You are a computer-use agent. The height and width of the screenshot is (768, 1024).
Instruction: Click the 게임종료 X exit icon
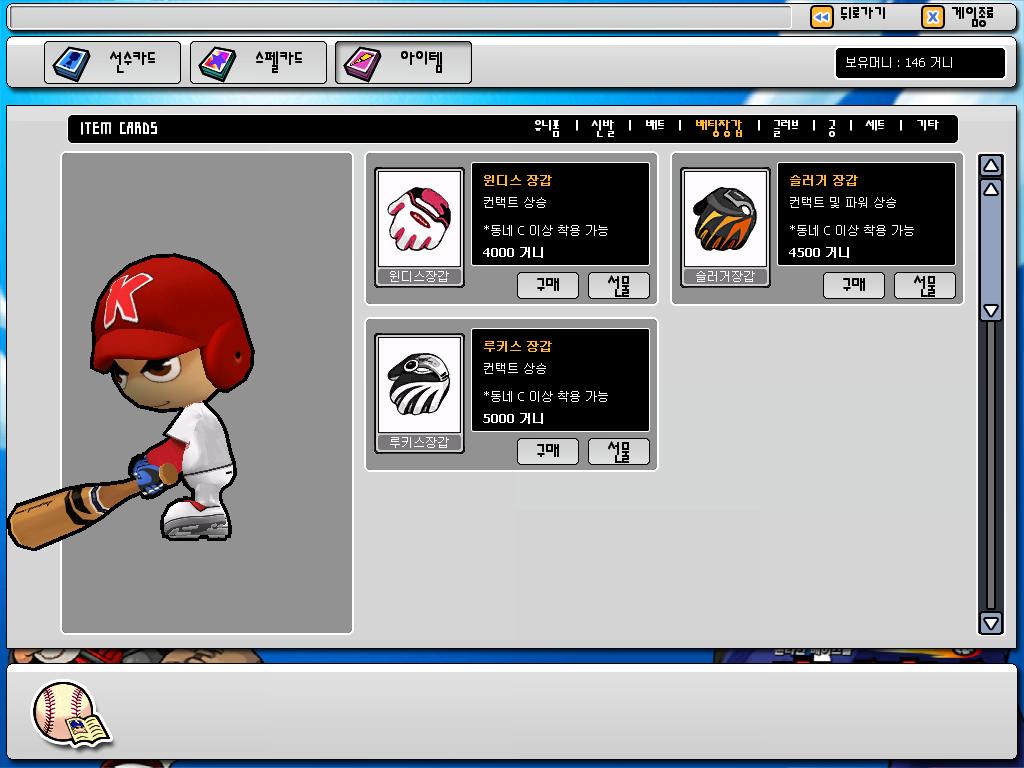(932, 17)
